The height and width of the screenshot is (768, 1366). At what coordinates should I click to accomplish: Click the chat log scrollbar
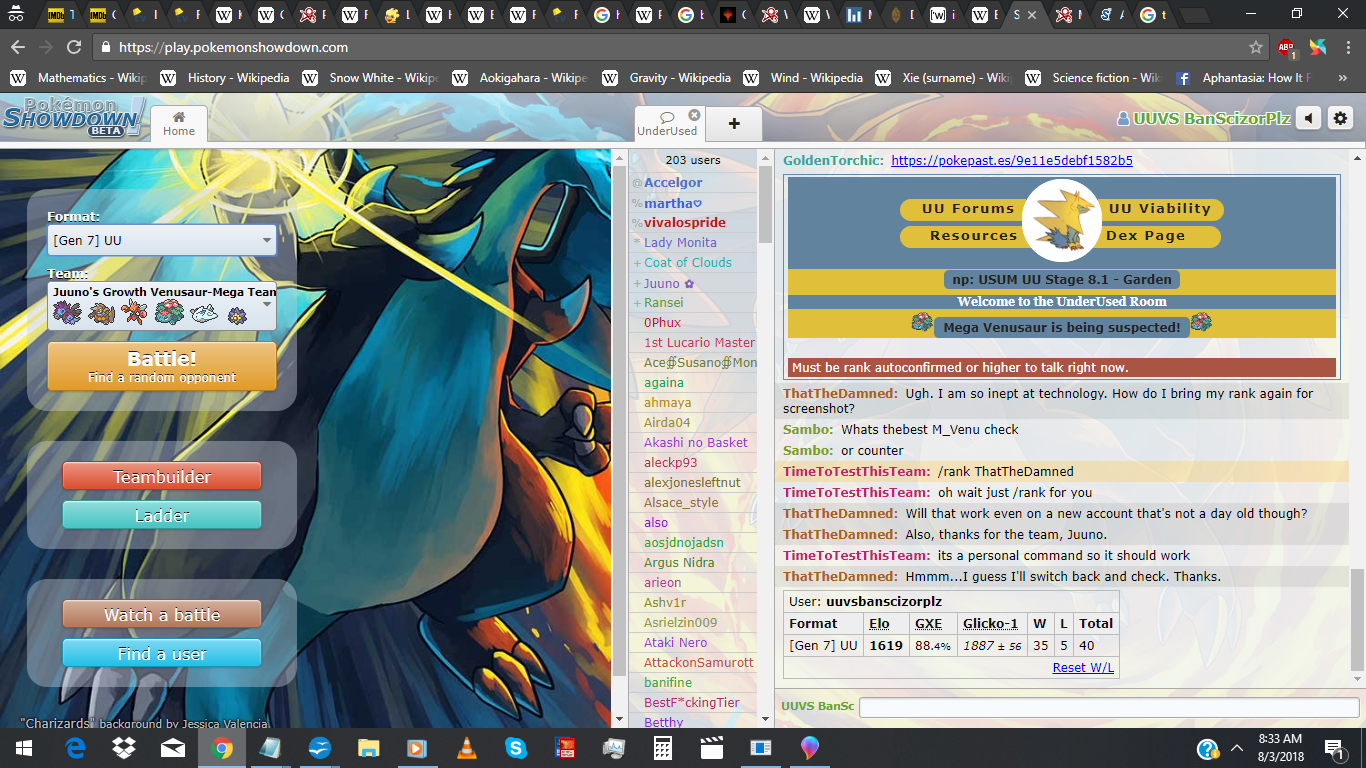pyautogui.click(x=1357, y=620)
